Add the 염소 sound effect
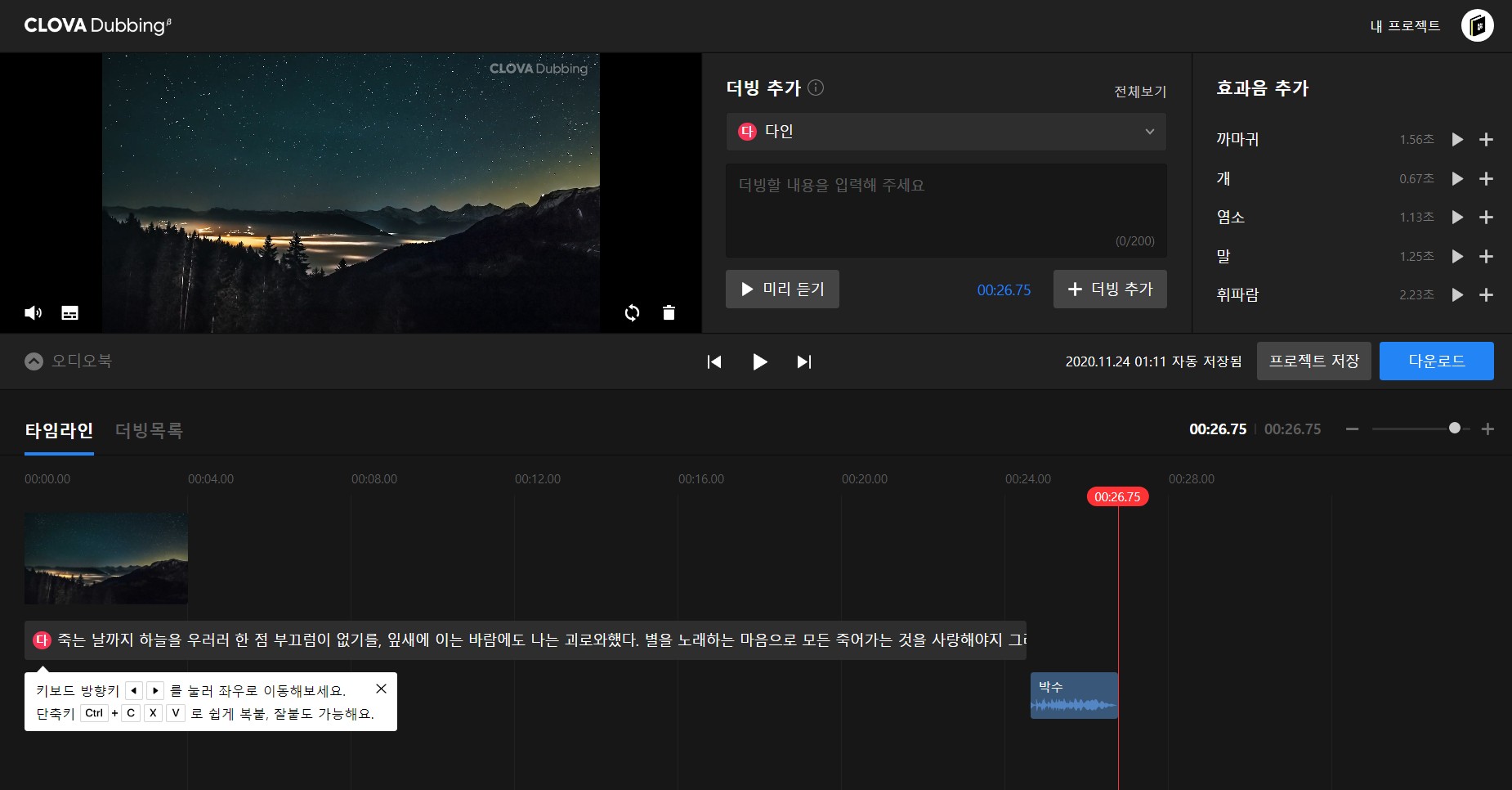 coord(1487,217)
